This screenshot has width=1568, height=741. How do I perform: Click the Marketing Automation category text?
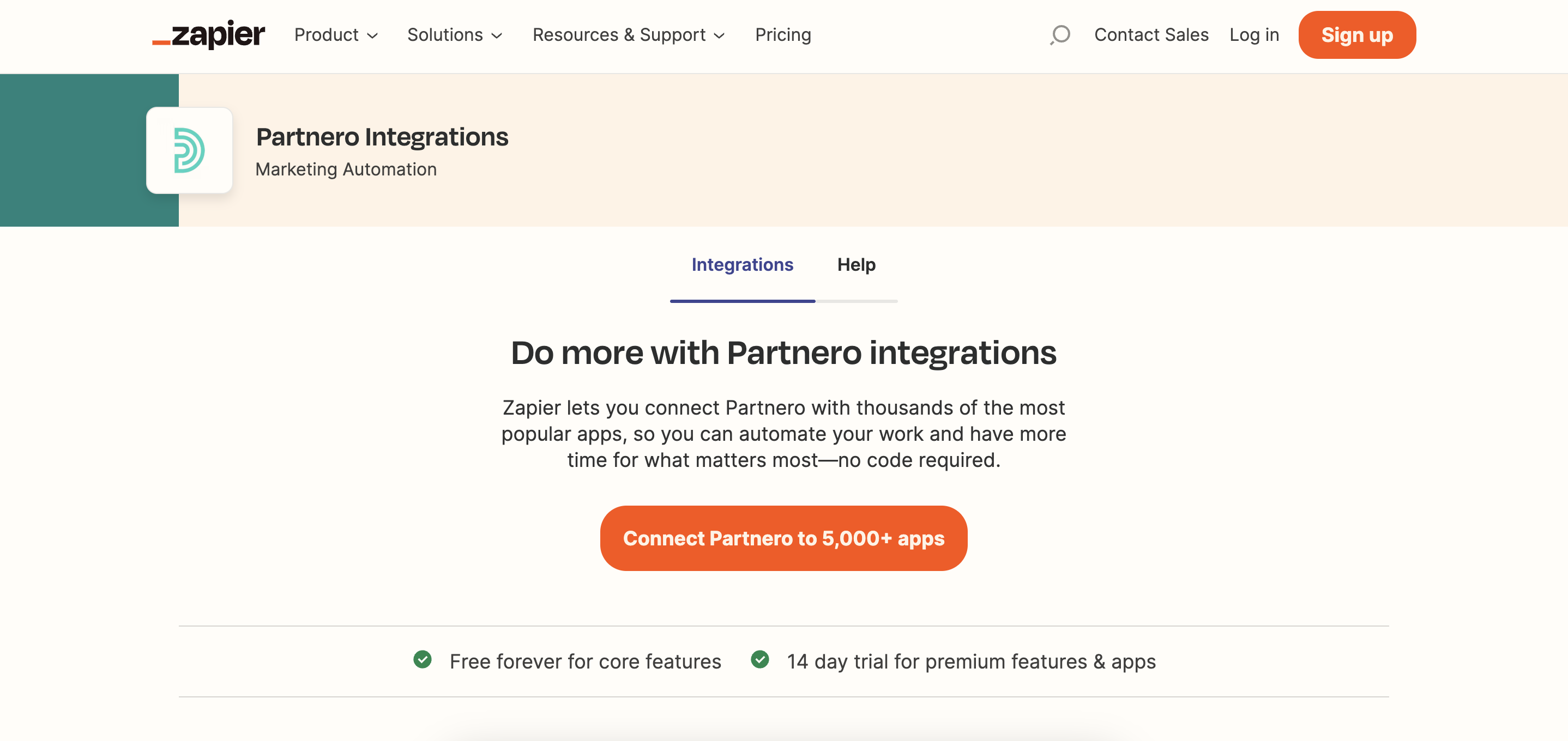click(346, 169)
